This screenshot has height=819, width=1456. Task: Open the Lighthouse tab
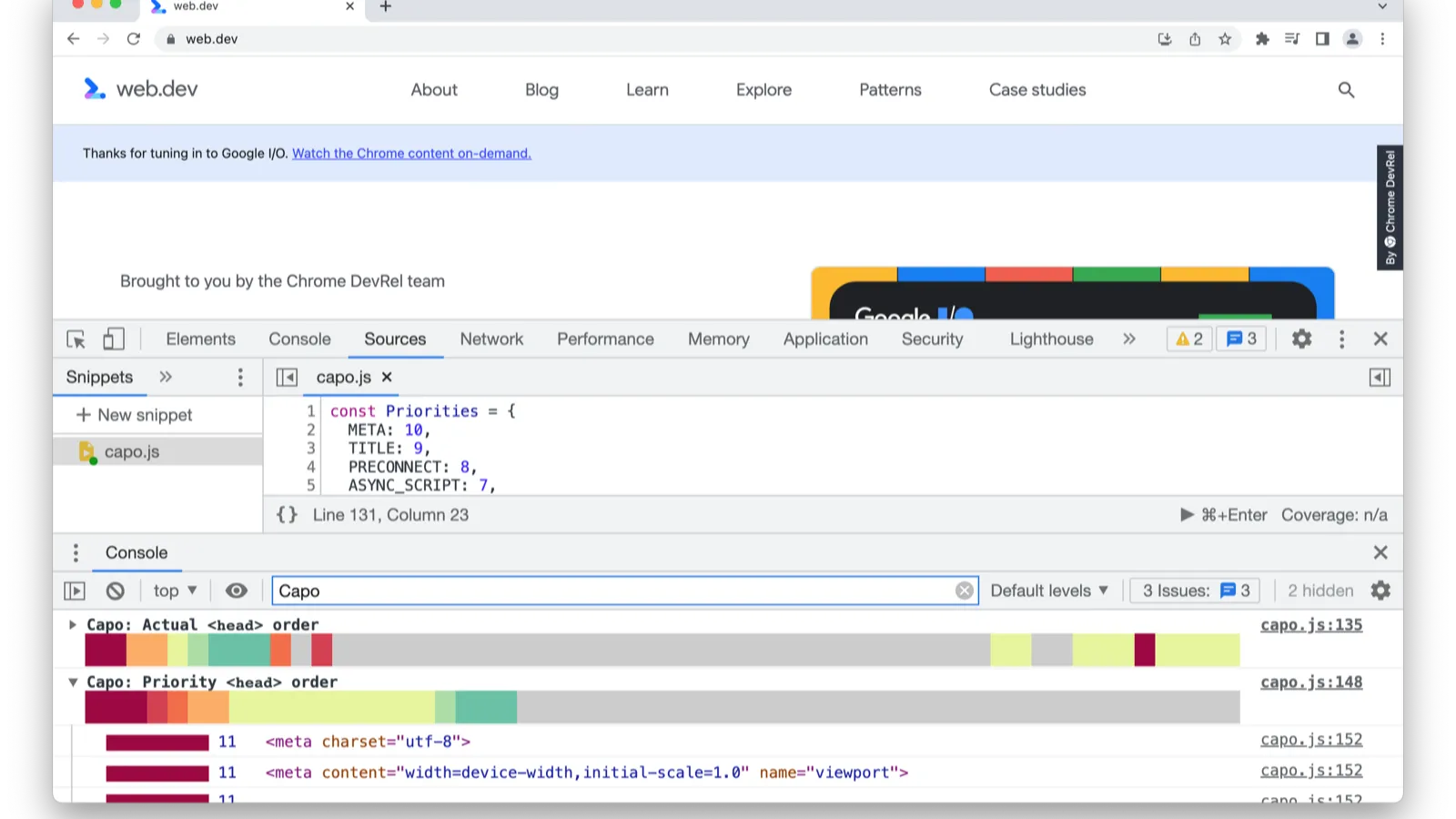(x=1051, y=339)
